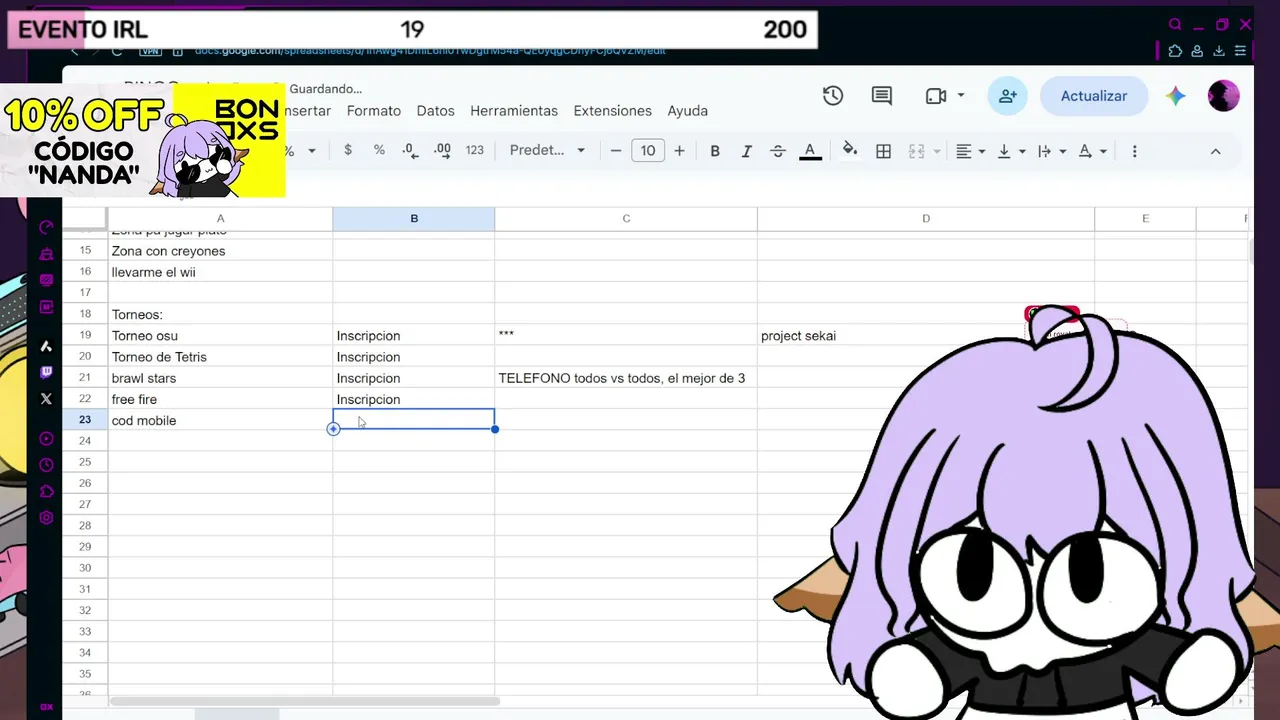This screenshot has width=1280, height=720.
Task: Open the horizontal align dropdown
Action: [970, 151]
